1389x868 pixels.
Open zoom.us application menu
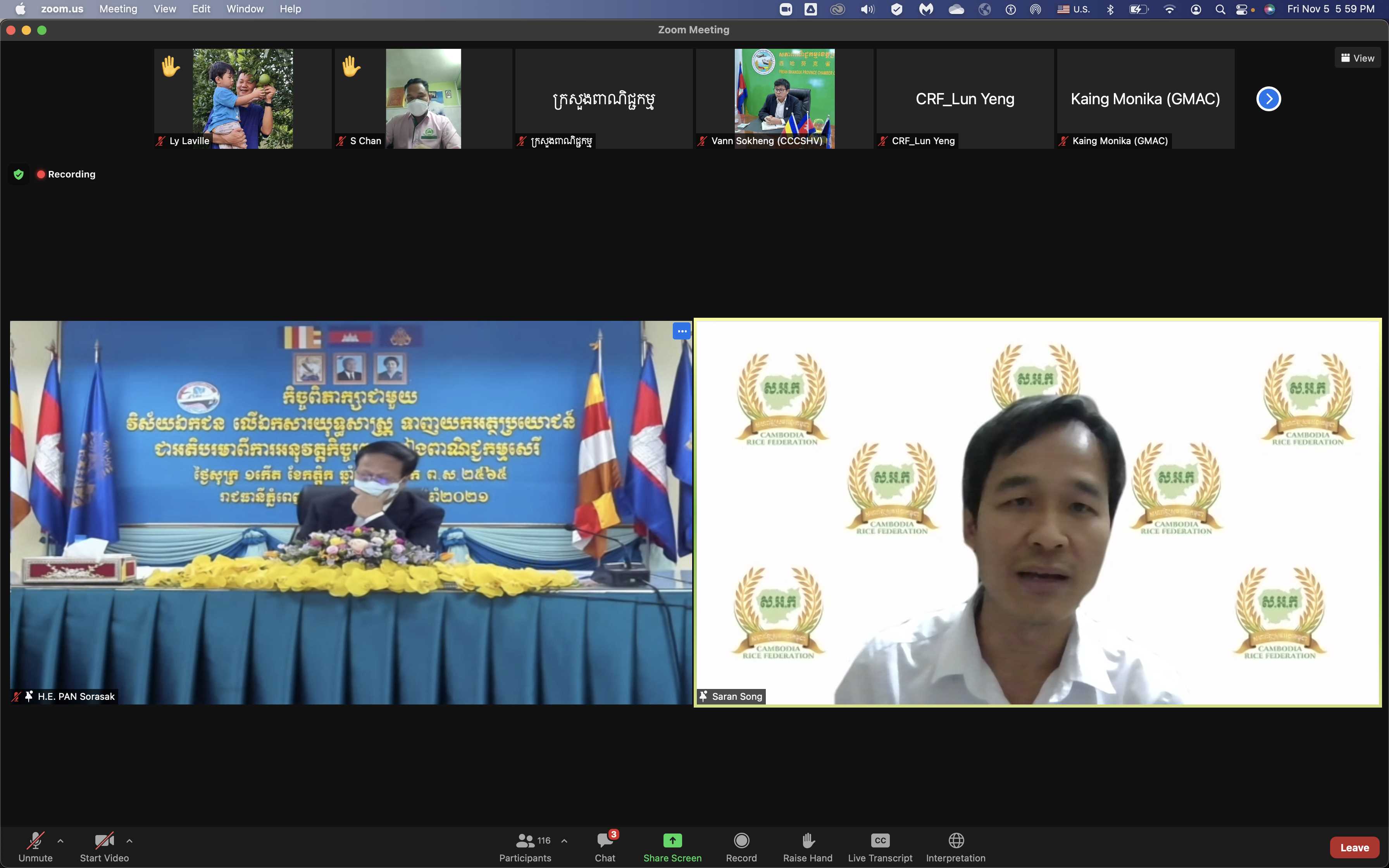tap(62, 9)
